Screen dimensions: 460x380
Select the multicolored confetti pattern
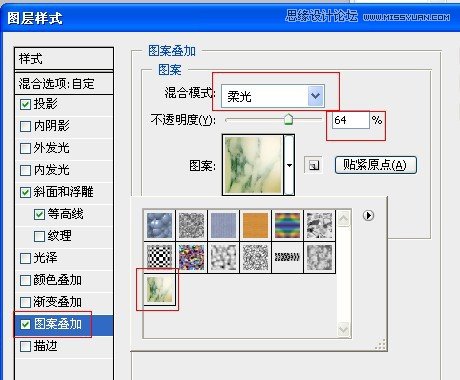coord(191,257)
